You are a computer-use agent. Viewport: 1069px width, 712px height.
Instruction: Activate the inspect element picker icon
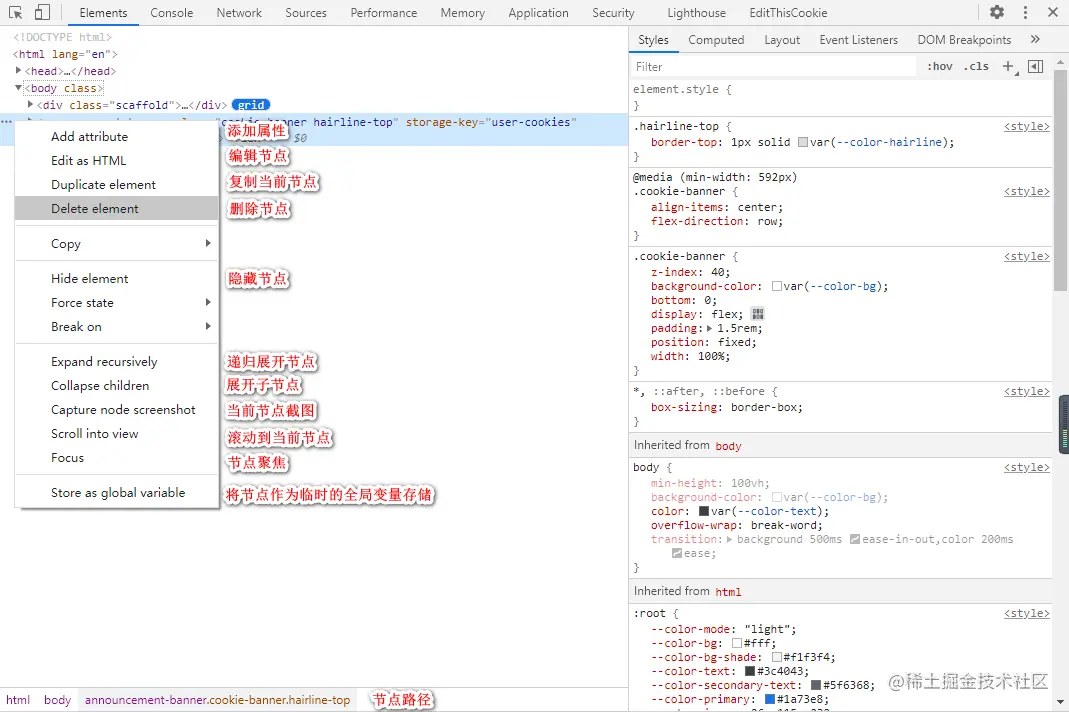tap(15, 12)
